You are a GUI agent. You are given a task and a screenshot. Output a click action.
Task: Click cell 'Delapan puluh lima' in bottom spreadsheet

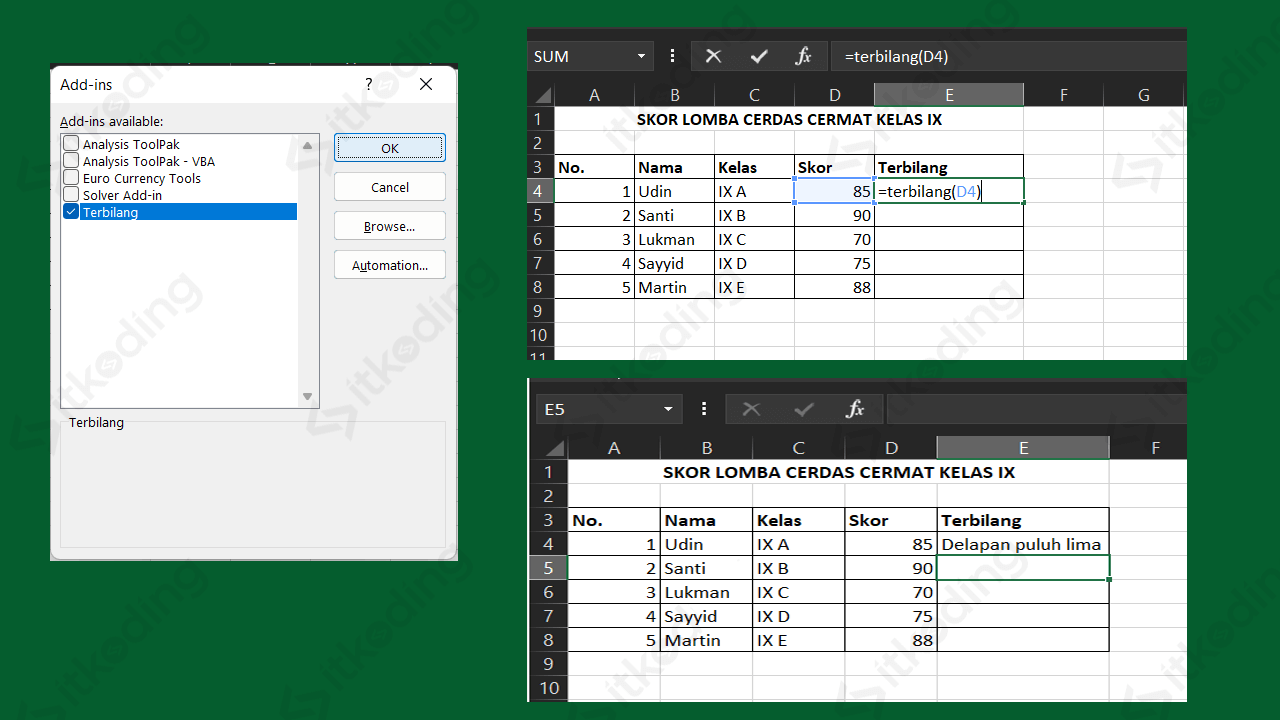click(1023, 544)
